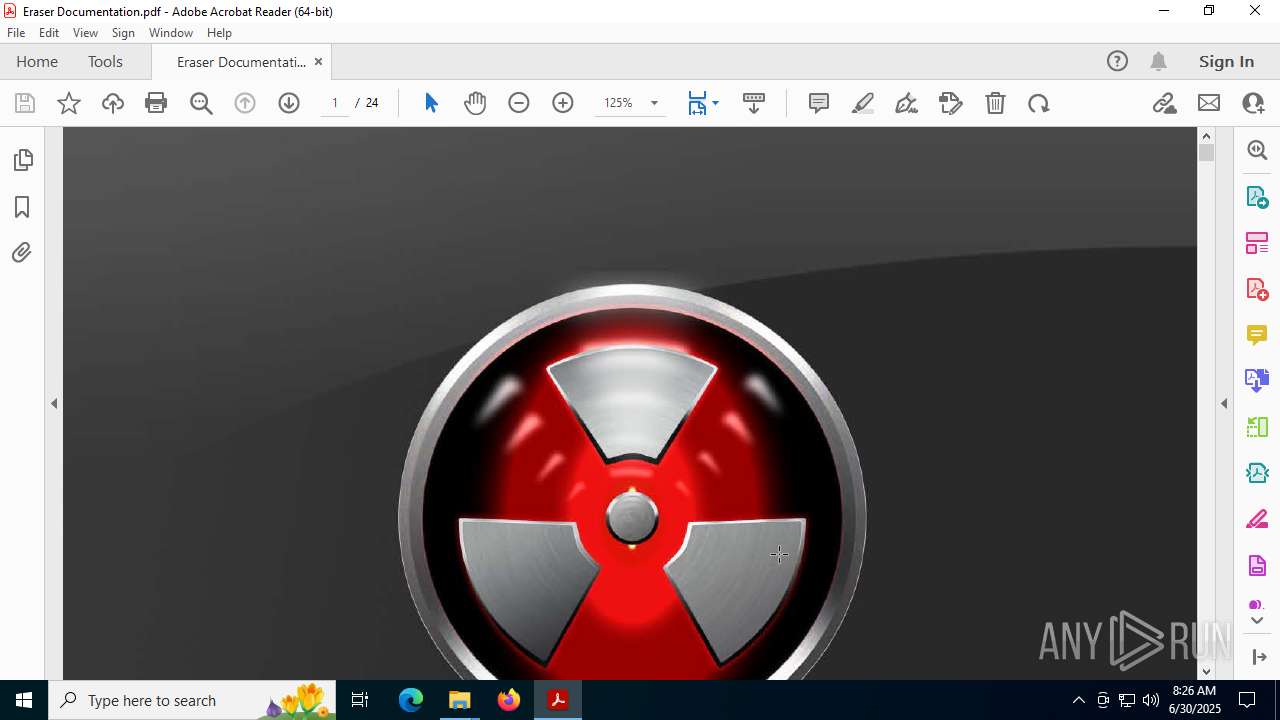This screenshot has height=720, width=1280.
Task: Open the File menu
Action: tap(16, 33)
